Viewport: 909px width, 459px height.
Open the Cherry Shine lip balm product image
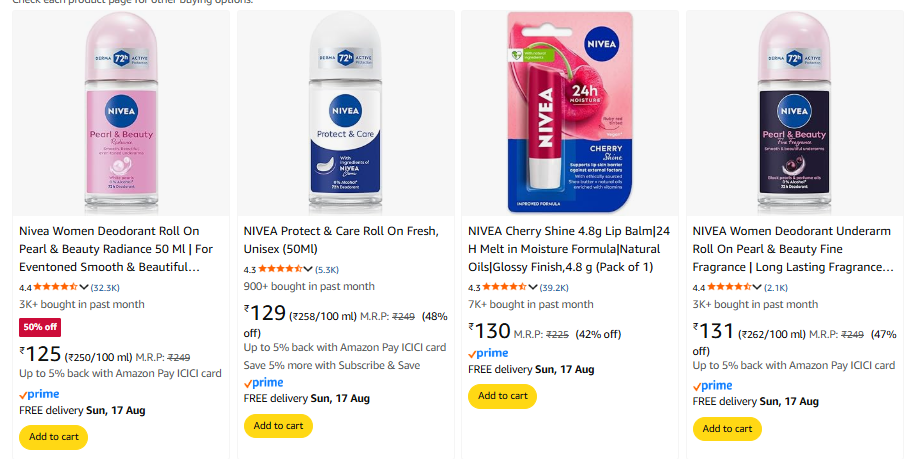click(566, 112)
